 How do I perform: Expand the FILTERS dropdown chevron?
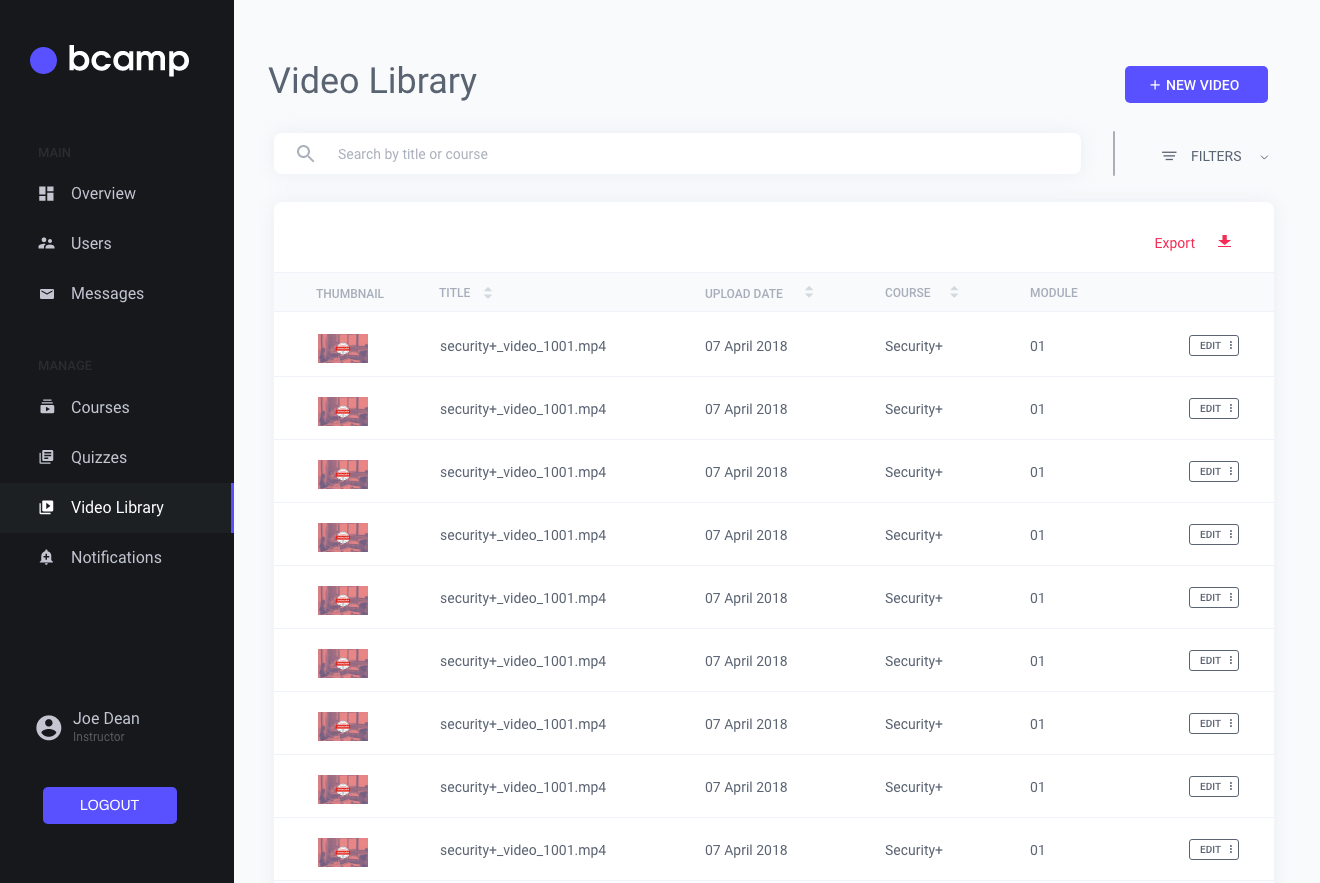click(1264, 156)
